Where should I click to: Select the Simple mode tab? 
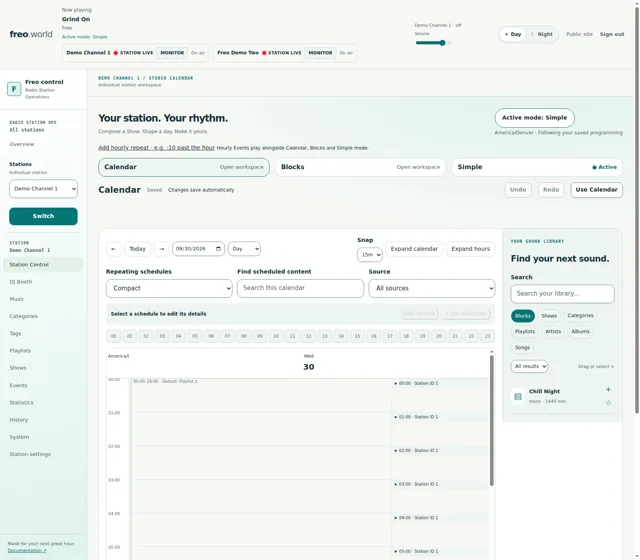click(x=537, y=167)
